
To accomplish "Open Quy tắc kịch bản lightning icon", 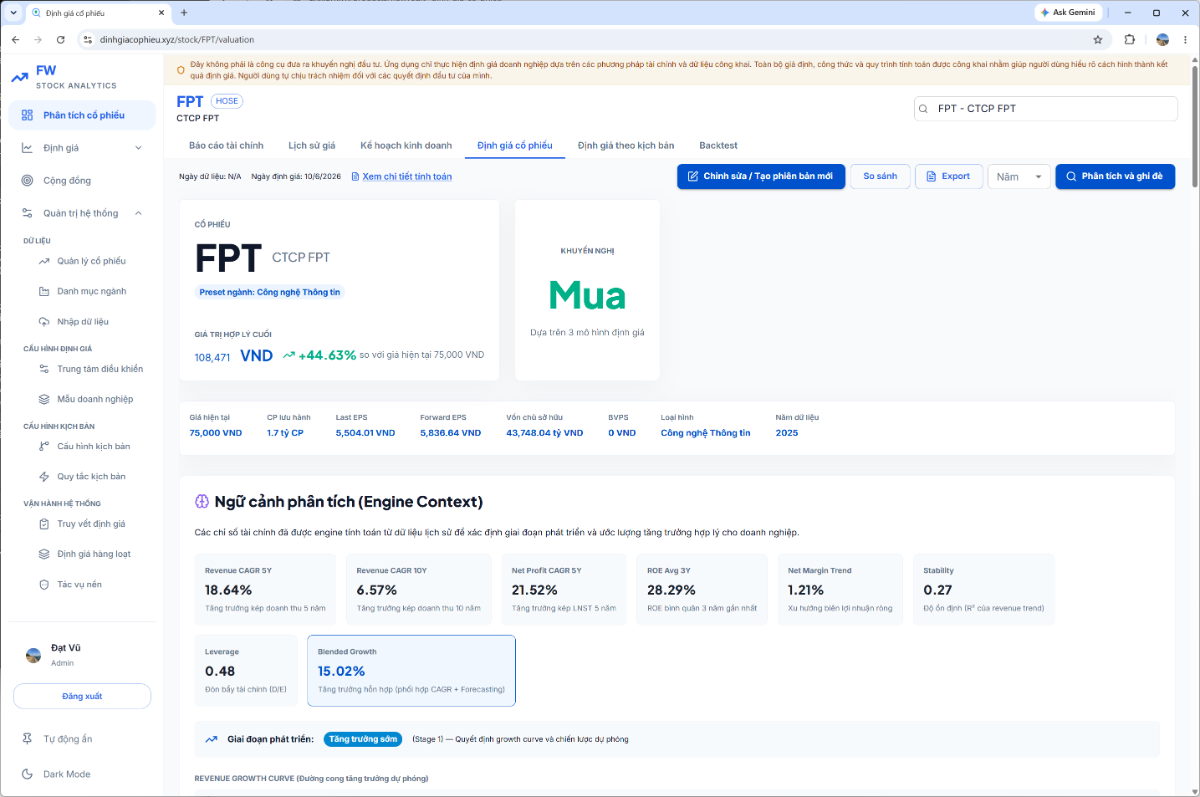I will 44,476.
